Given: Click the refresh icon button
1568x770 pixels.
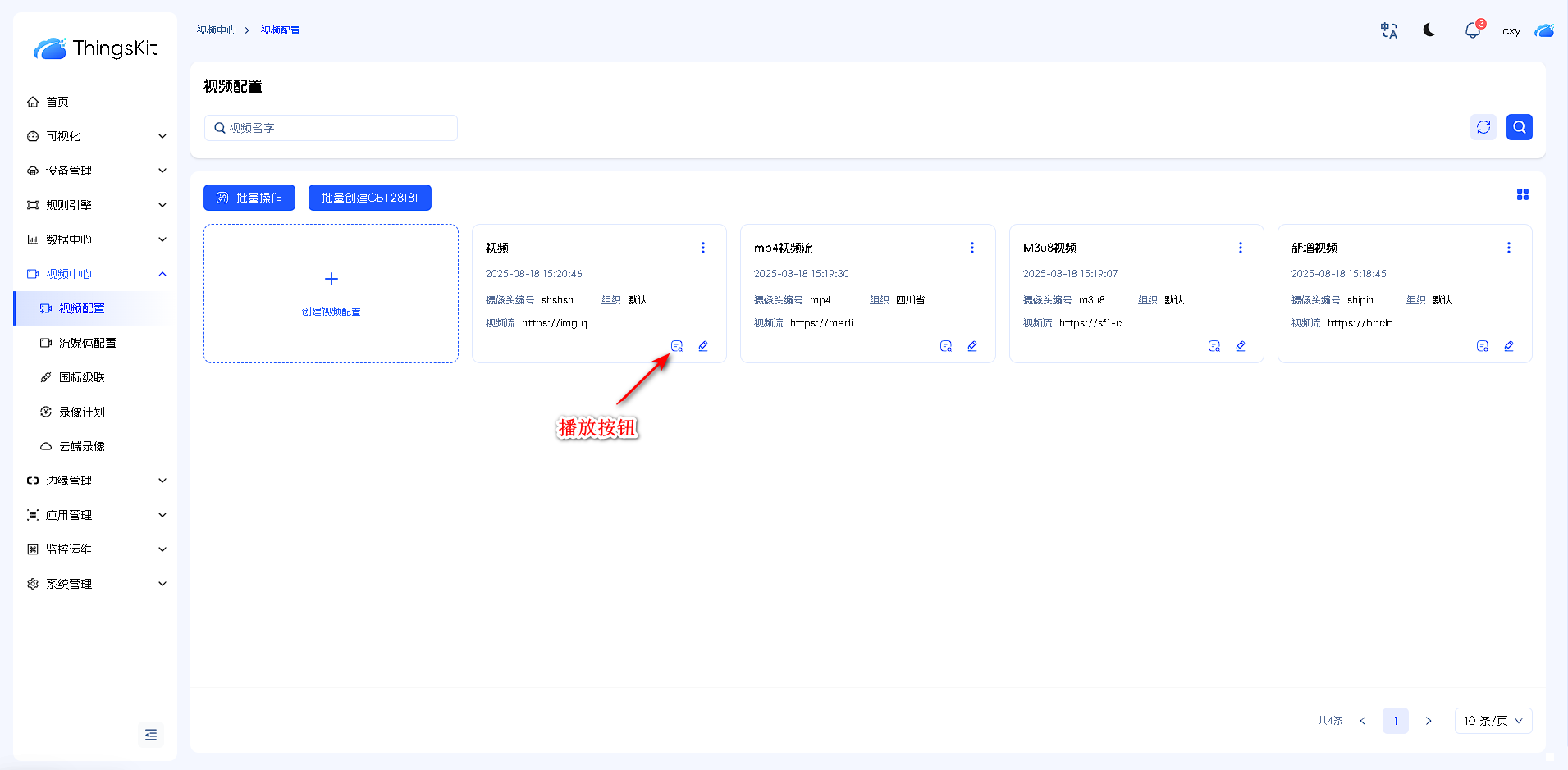Looking at the screenshot, I should click(1483, 127).
